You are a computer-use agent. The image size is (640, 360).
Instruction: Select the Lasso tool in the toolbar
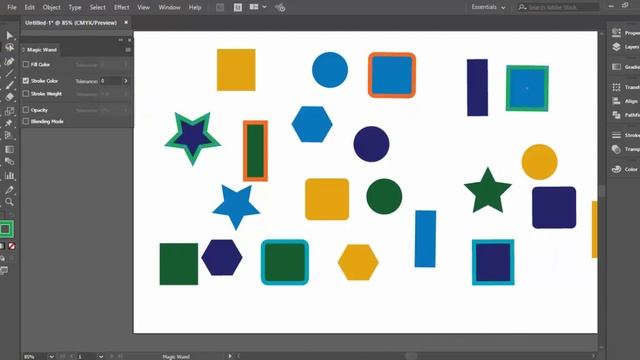coord(9,48)
